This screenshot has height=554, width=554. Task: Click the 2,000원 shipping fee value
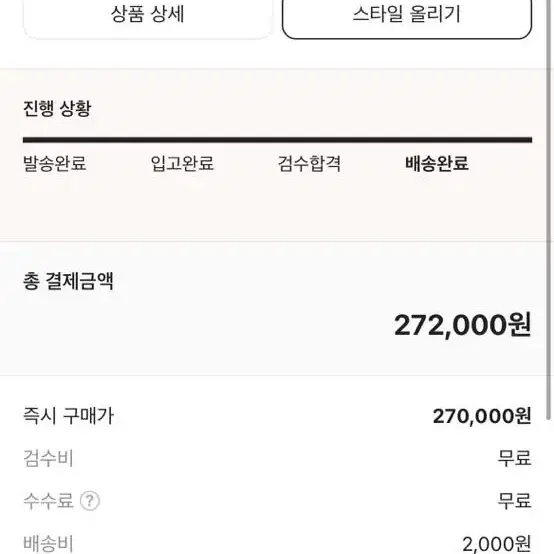pos(497,544)
